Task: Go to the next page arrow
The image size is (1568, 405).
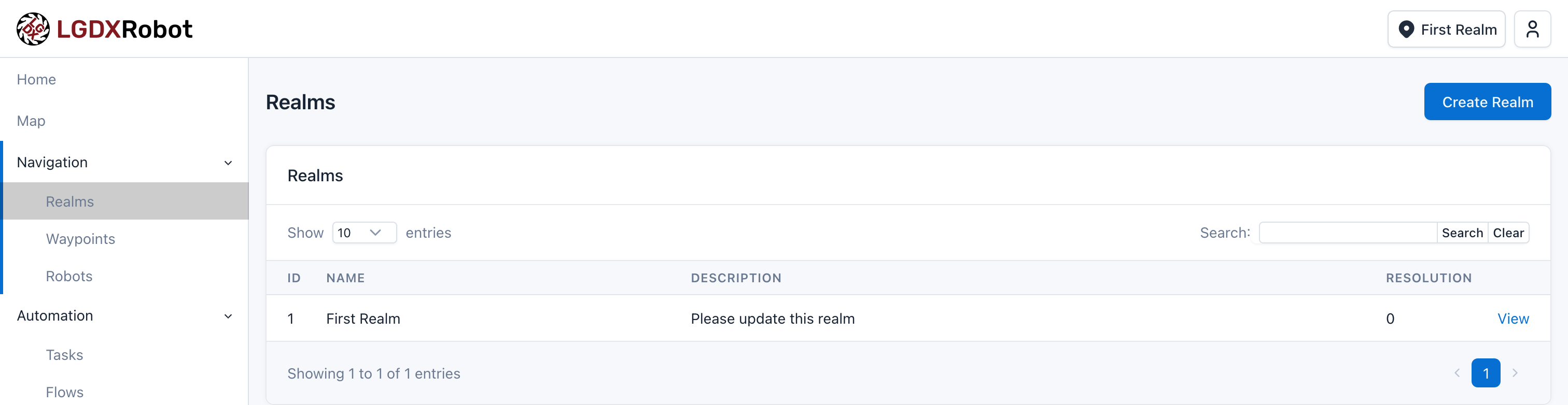Action: point(1515,373)
